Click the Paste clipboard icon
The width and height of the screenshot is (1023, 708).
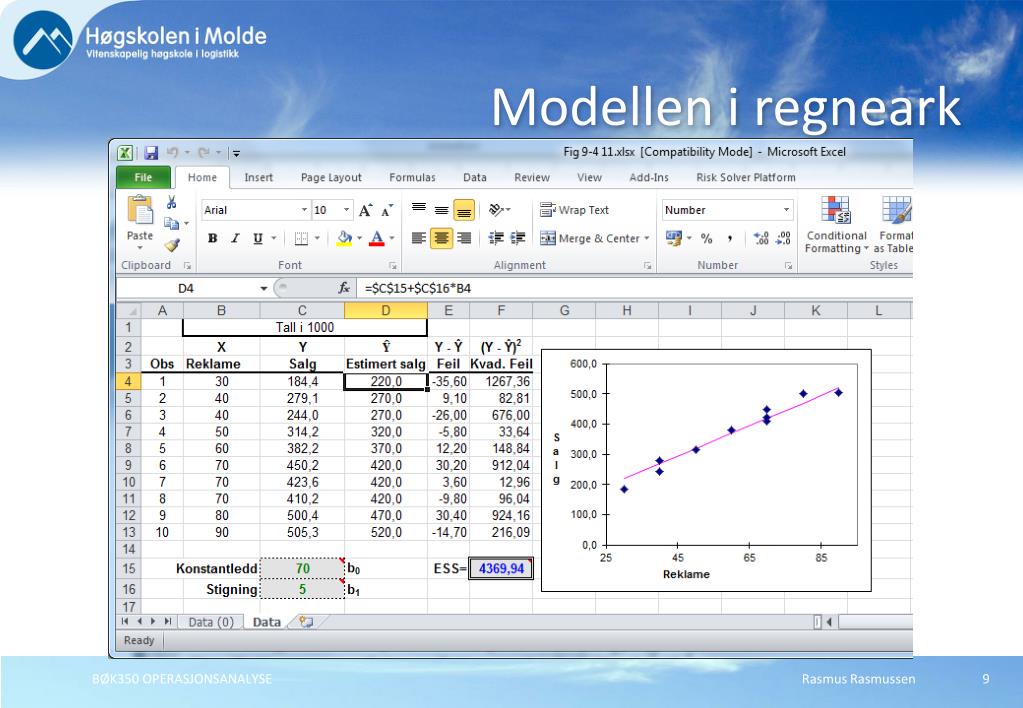click(140, 209)
